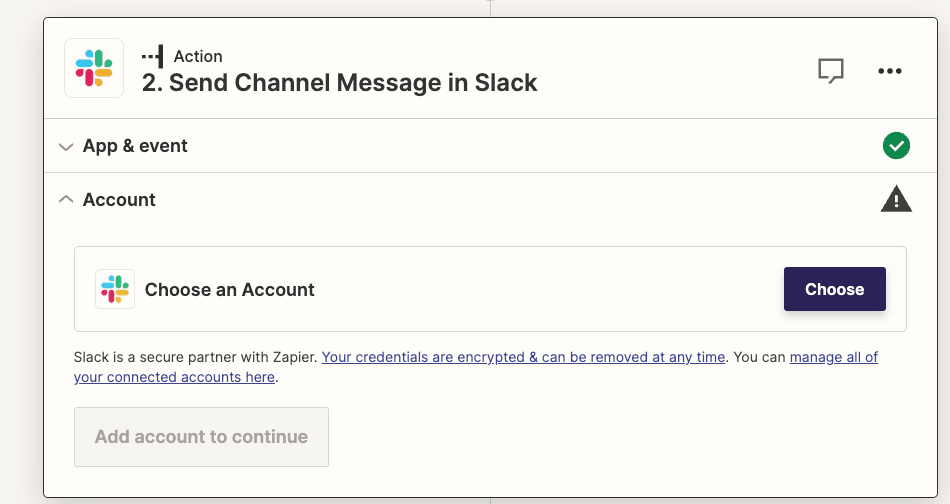Click the disabled Add account to continue button
The image size is (950, 504).
(201, 437)
